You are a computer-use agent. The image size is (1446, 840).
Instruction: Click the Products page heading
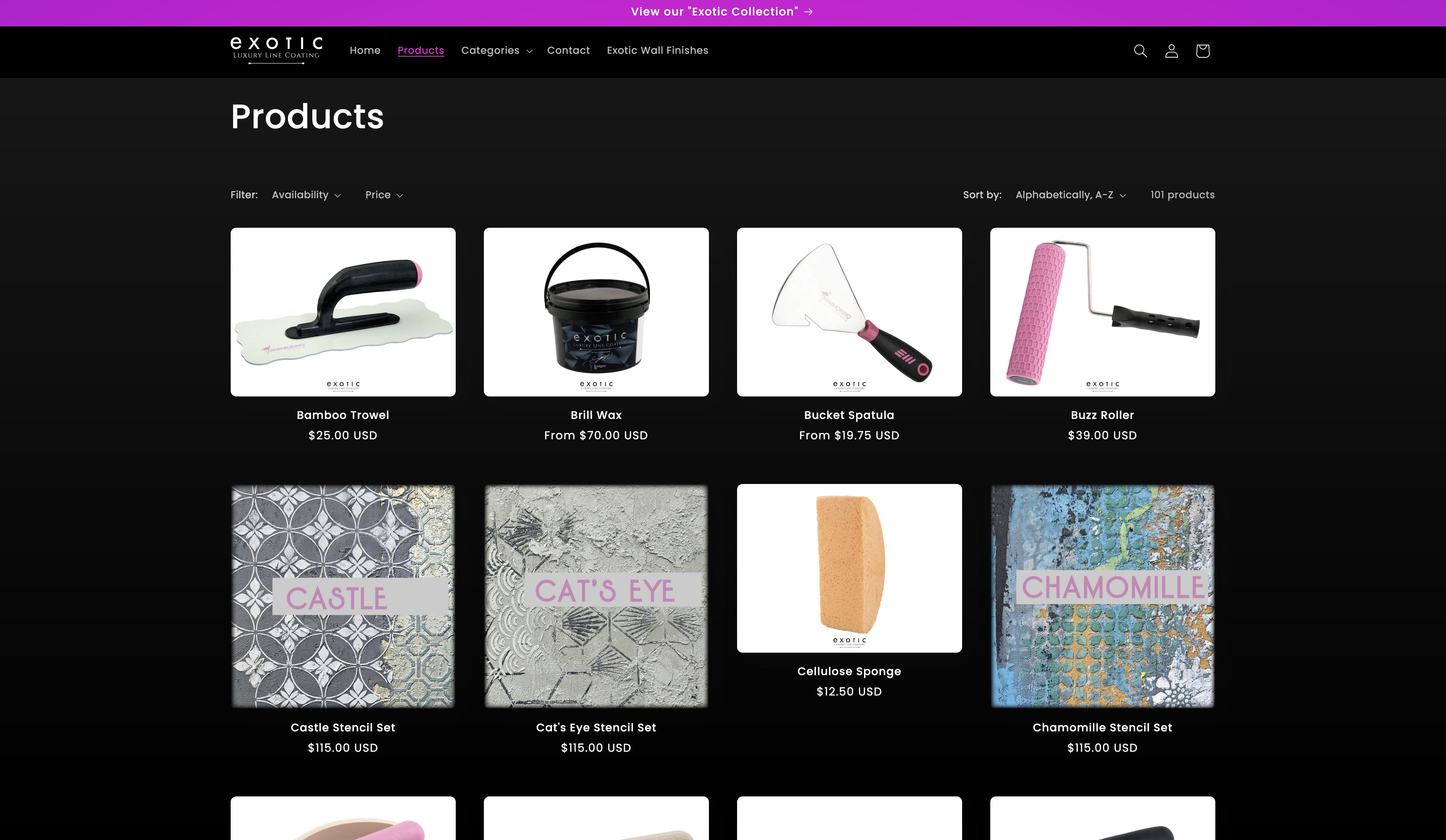pos(307,116)
